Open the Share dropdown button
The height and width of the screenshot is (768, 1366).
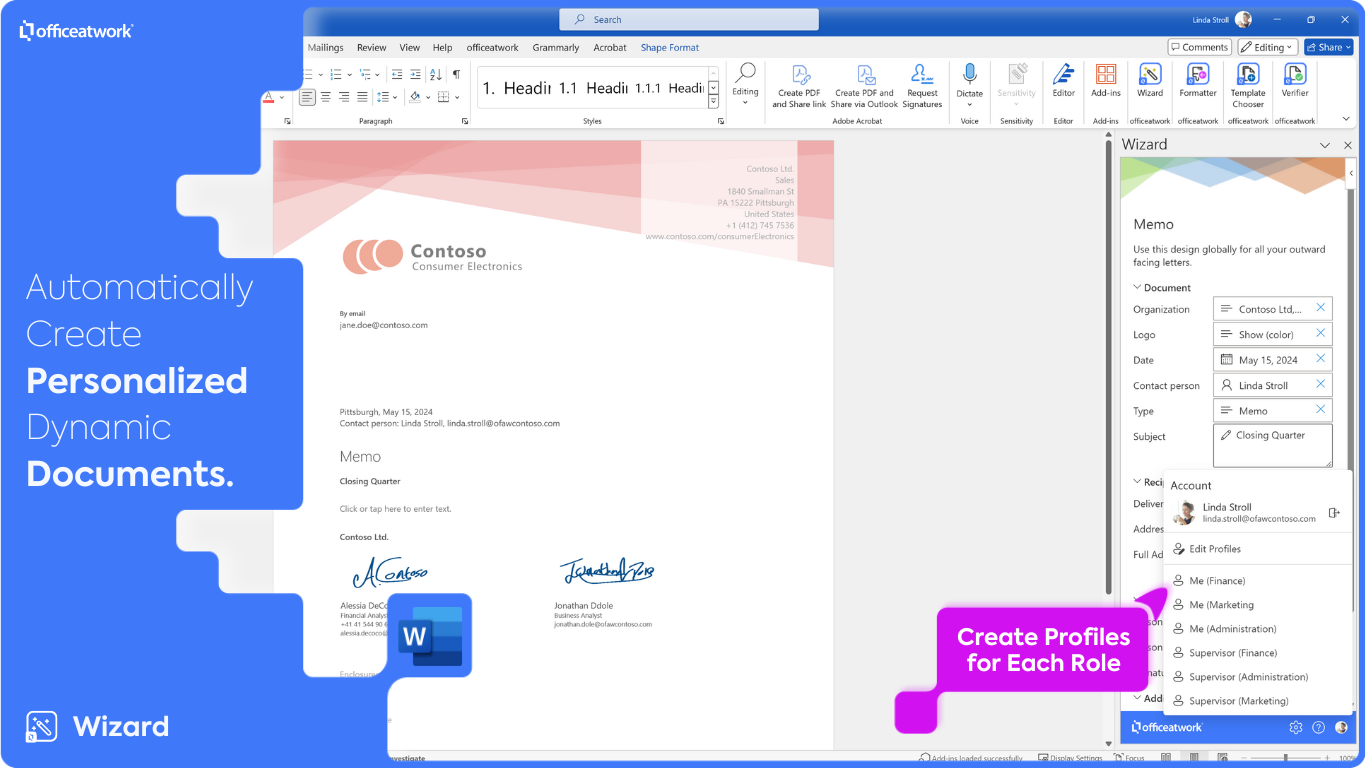[x=1329, y=47]
